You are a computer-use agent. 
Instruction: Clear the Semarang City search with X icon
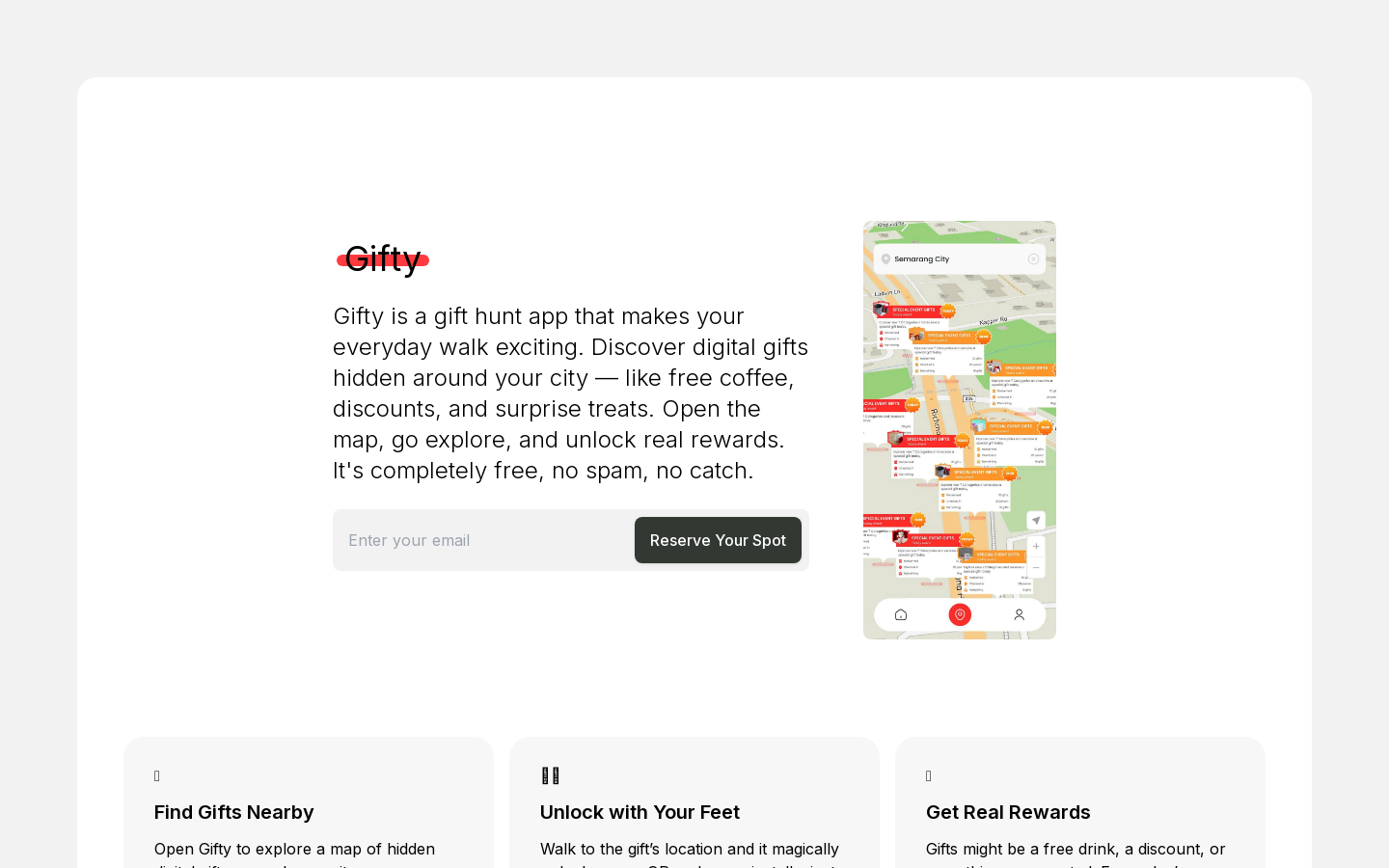pyautogui.click(x=1033, y=259)
